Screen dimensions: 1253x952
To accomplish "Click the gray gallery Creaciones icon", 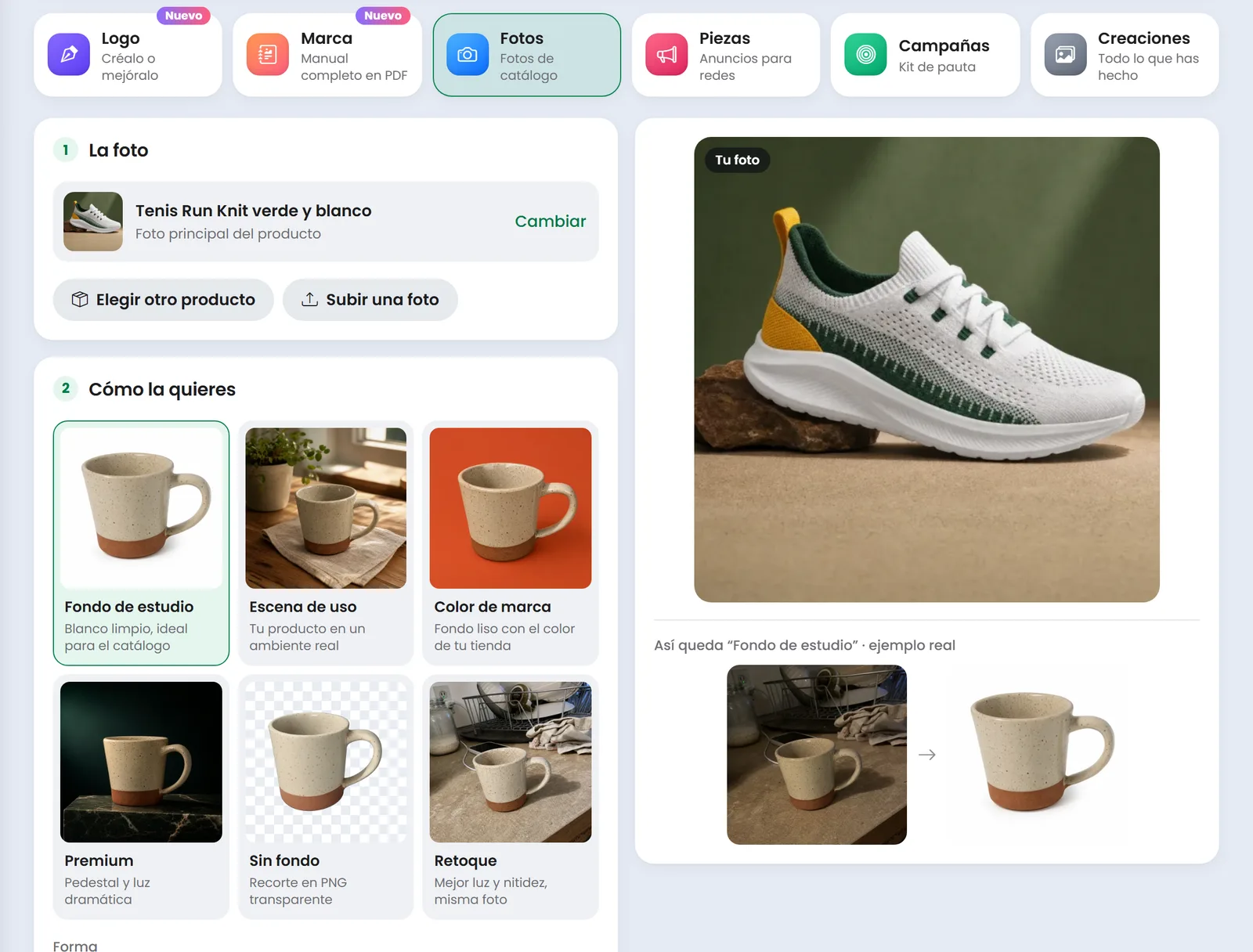I will [x=1065, y=55].
